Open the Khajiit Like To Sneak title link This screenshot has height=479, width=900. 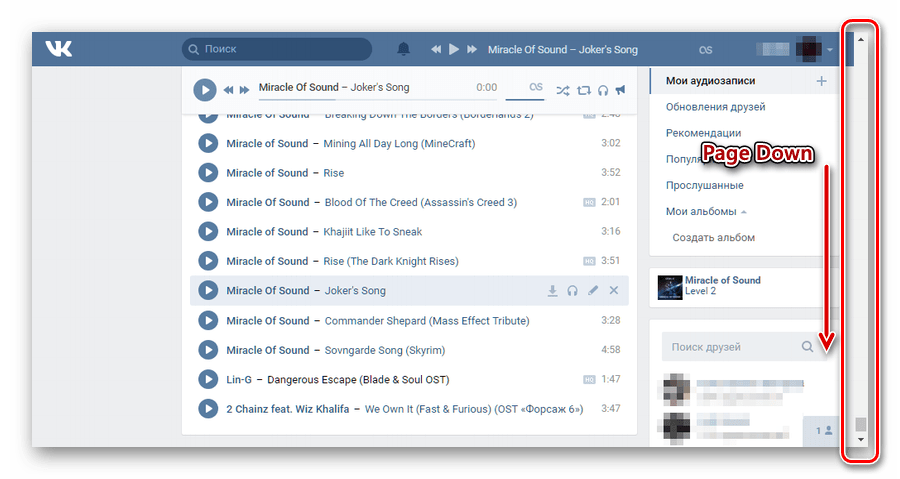click(x=373, y=232)
